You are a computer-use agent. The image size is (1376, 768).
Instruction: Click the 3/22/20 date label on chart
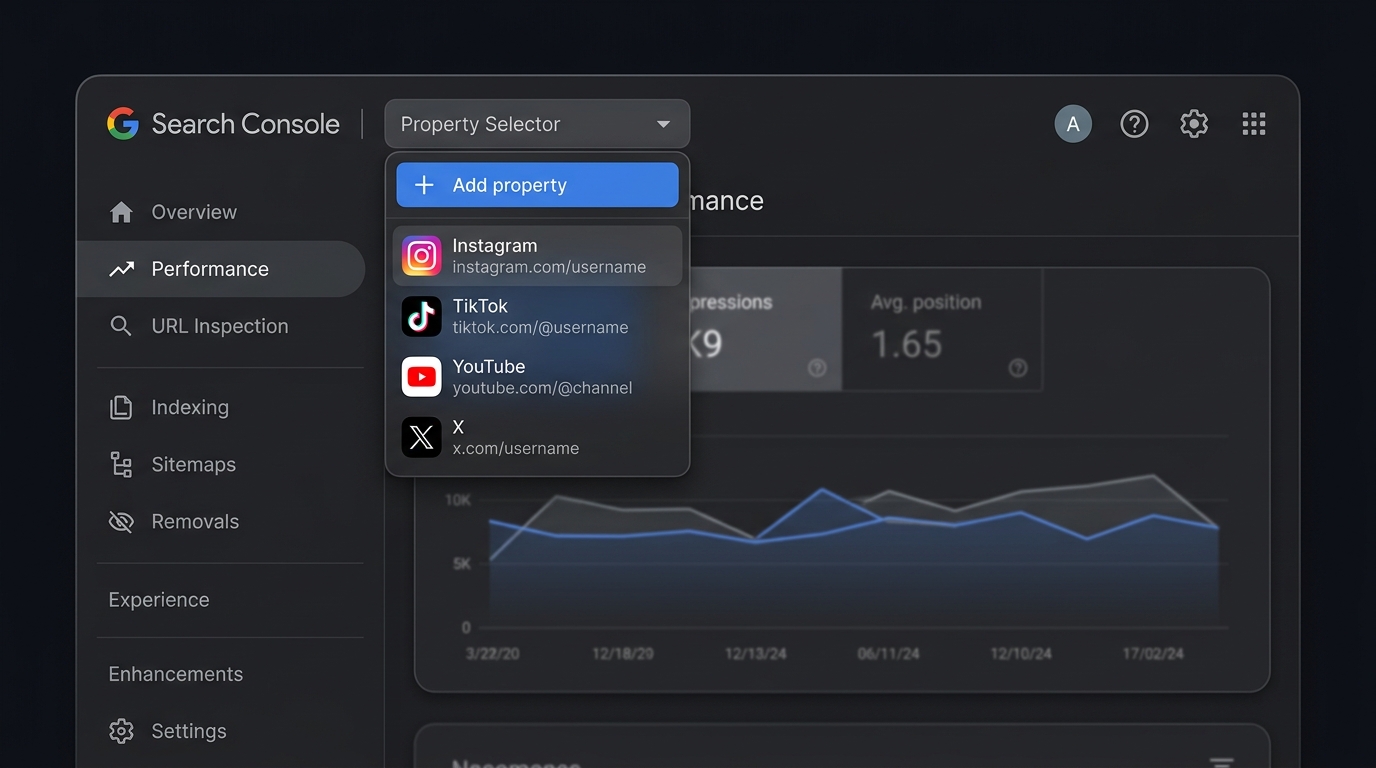(492, 653)
